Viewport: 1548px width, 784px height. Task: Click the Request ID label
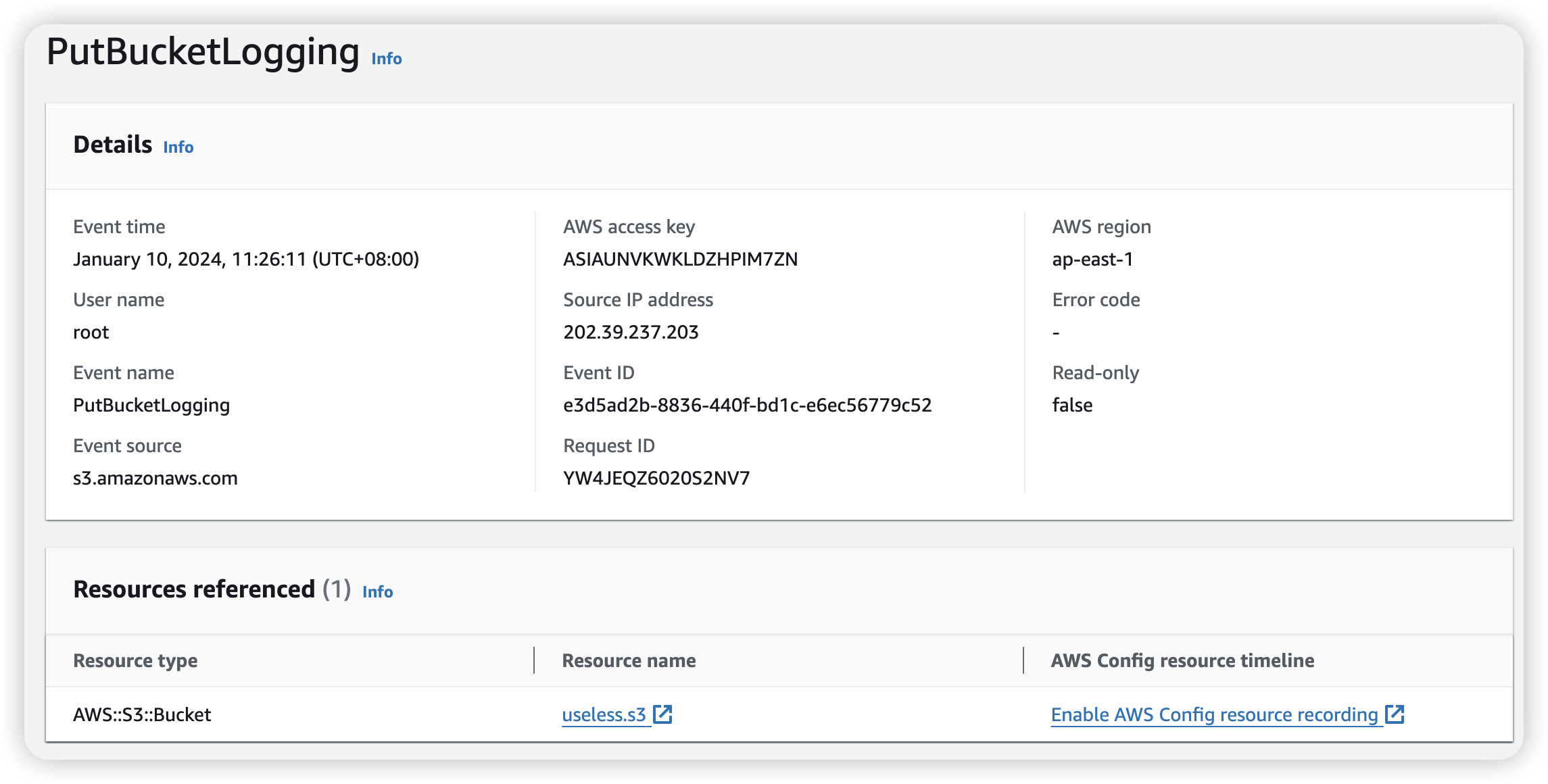pyautogui.click(x=609, y=445)
